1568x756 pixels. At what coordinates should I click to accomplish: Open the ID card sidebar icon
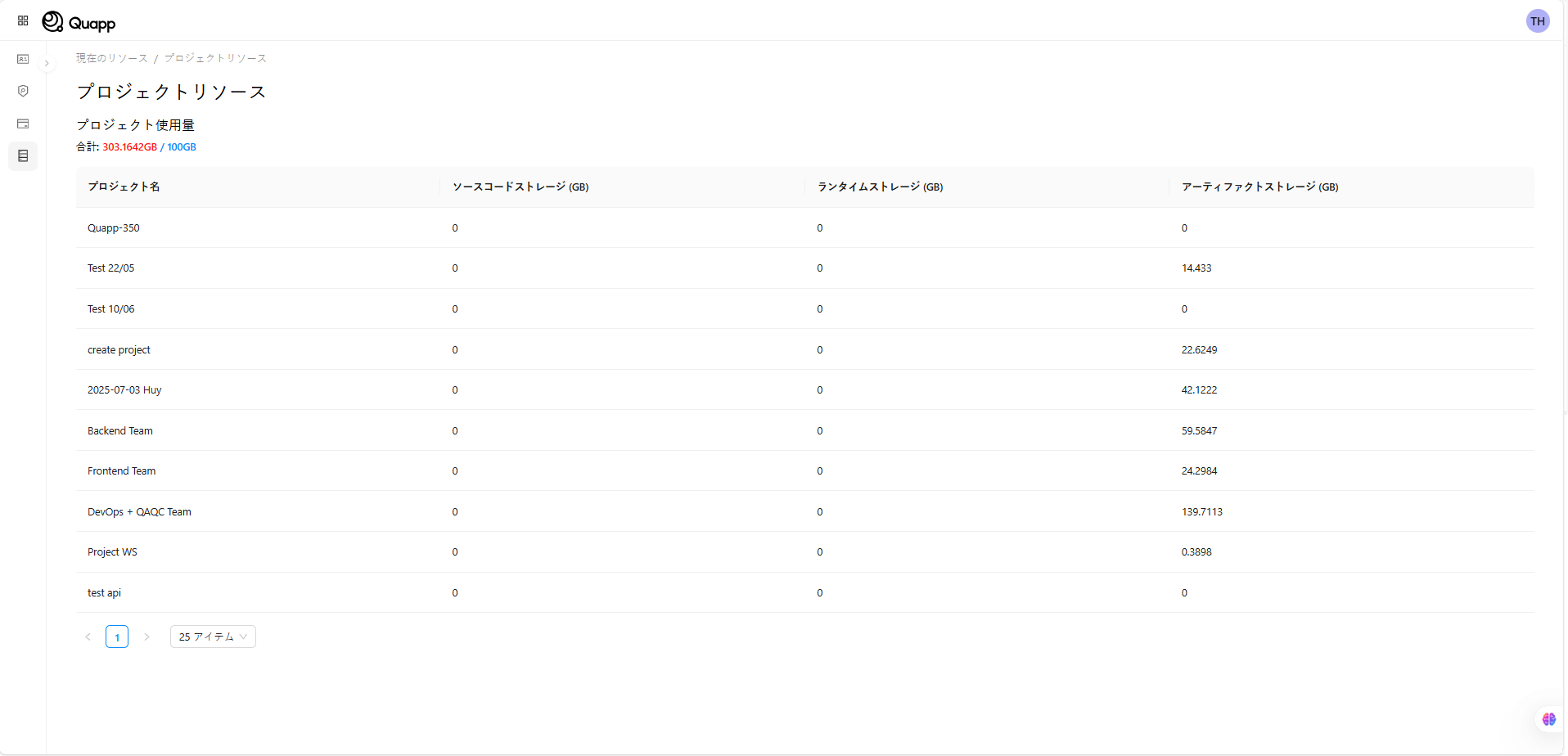(23, 60)
